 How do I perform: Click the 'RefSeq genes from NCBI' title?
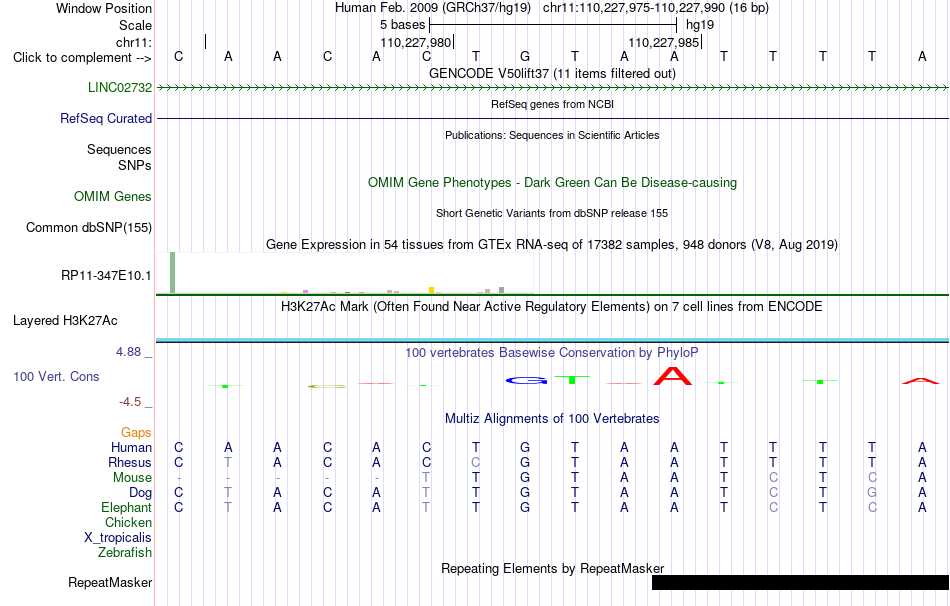553,104
